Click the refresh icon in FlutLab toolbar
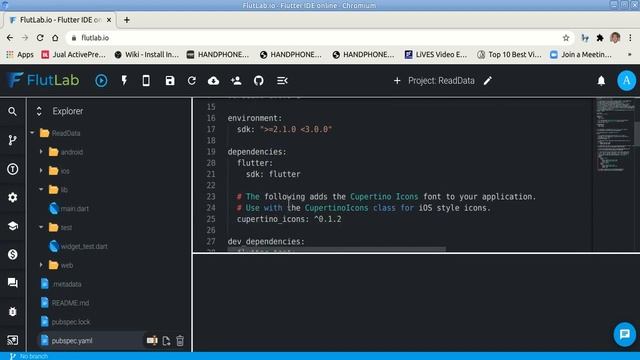The height and width of the screenshot is (360, 640). [191, 80]
